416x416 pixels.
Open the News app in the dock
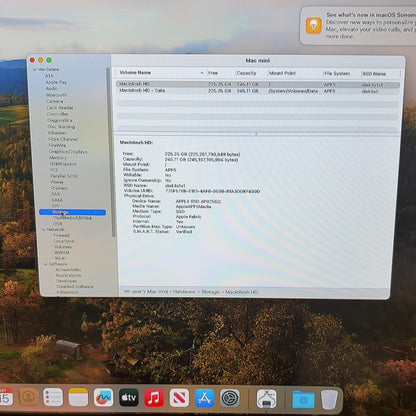point(179,398)
